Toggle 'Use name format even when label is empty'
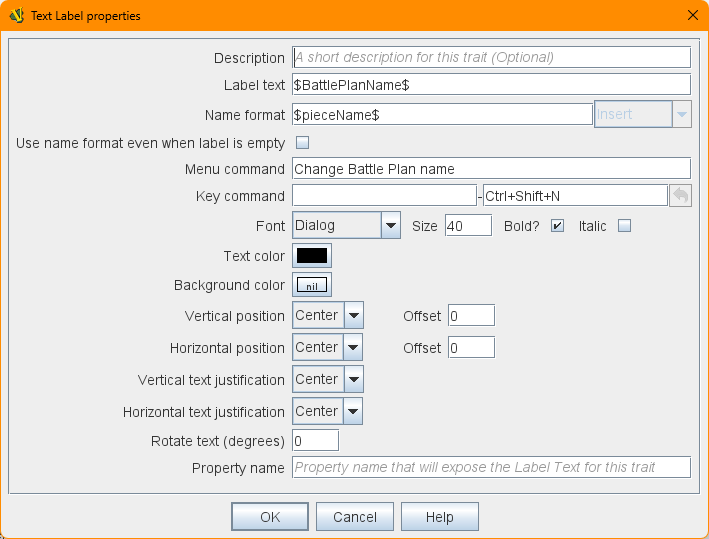709x539 pixels. 302,143
